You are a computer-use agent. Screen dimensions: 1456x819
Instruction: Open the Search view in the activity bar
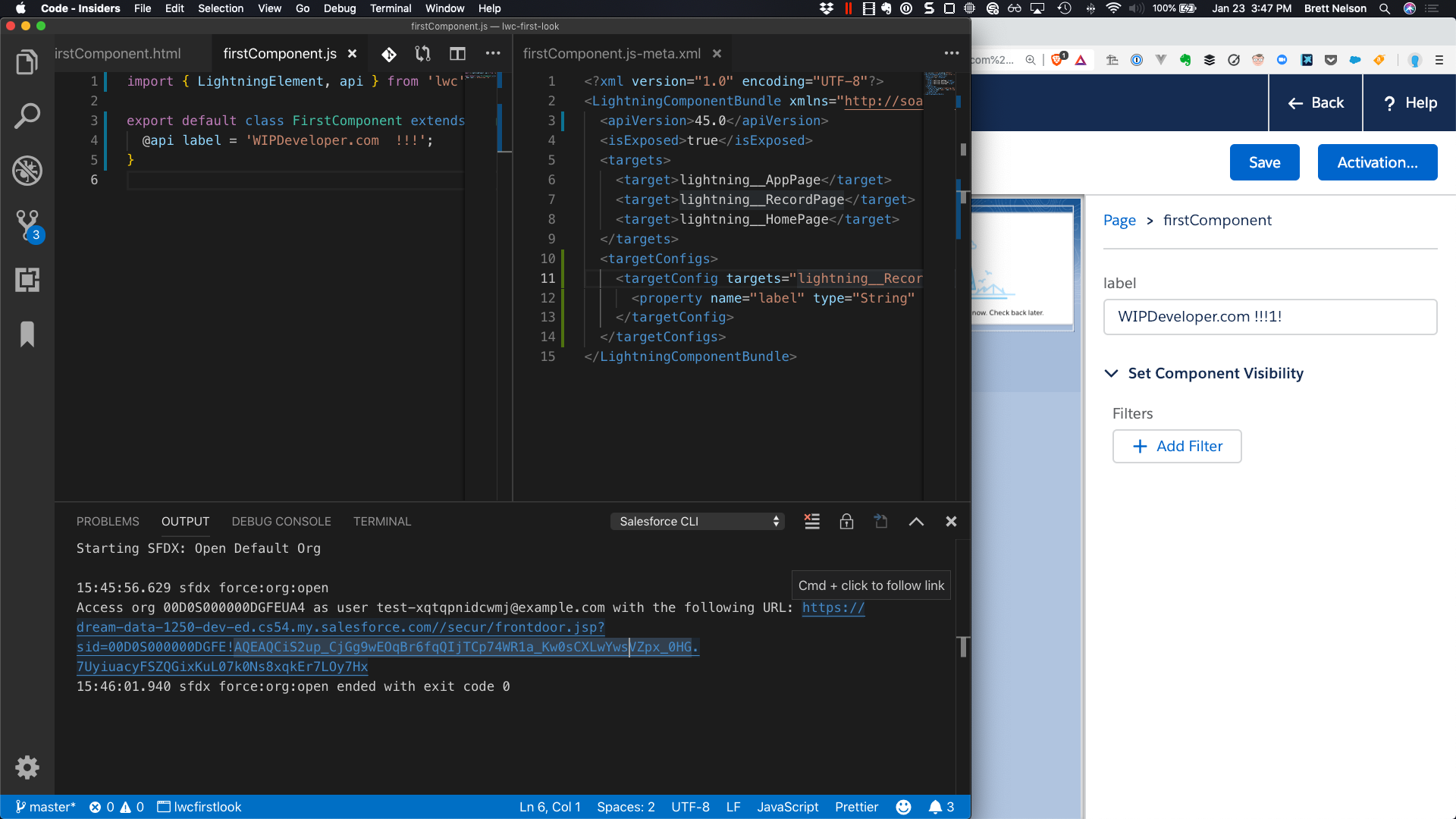pyautogui.click(x=27, y=117)
